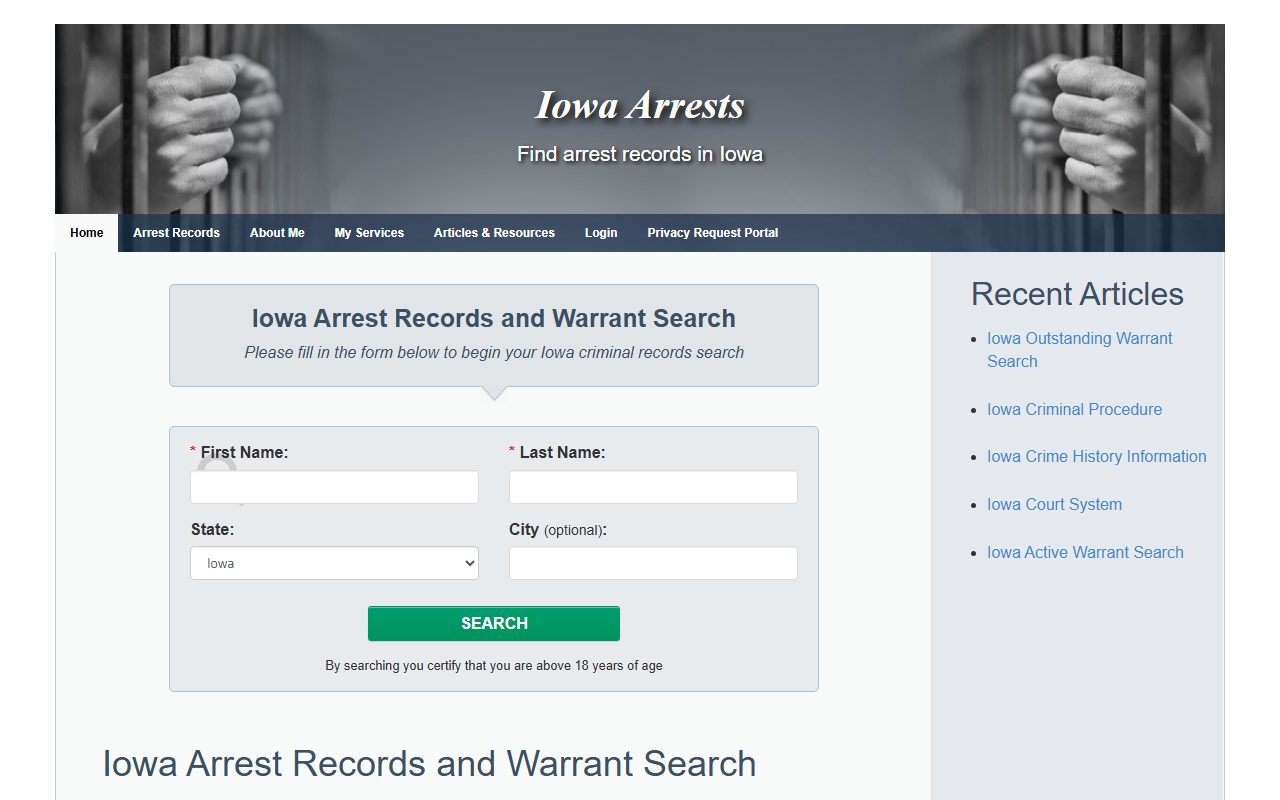Focus the Last Name input field
Image resolution: width=1280 pixels, height=800 pixels.
point(653,487)
